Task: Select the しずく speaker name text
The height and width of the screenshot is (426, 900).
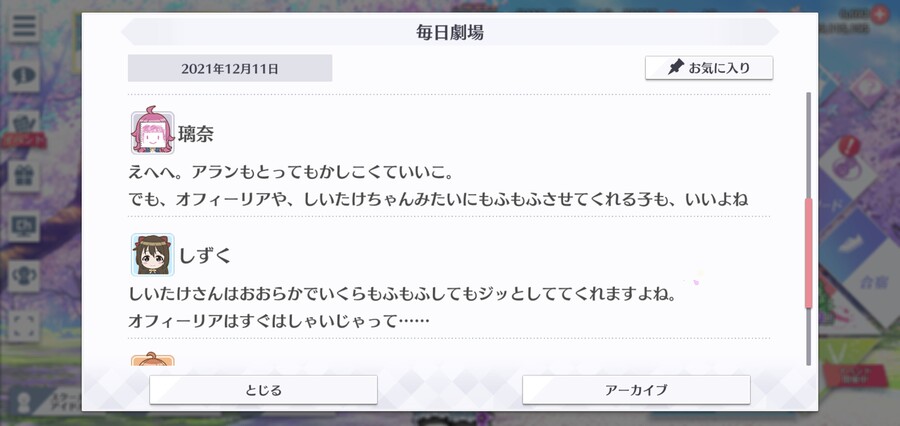Action: pyautogui.click(x=205, y=255)
